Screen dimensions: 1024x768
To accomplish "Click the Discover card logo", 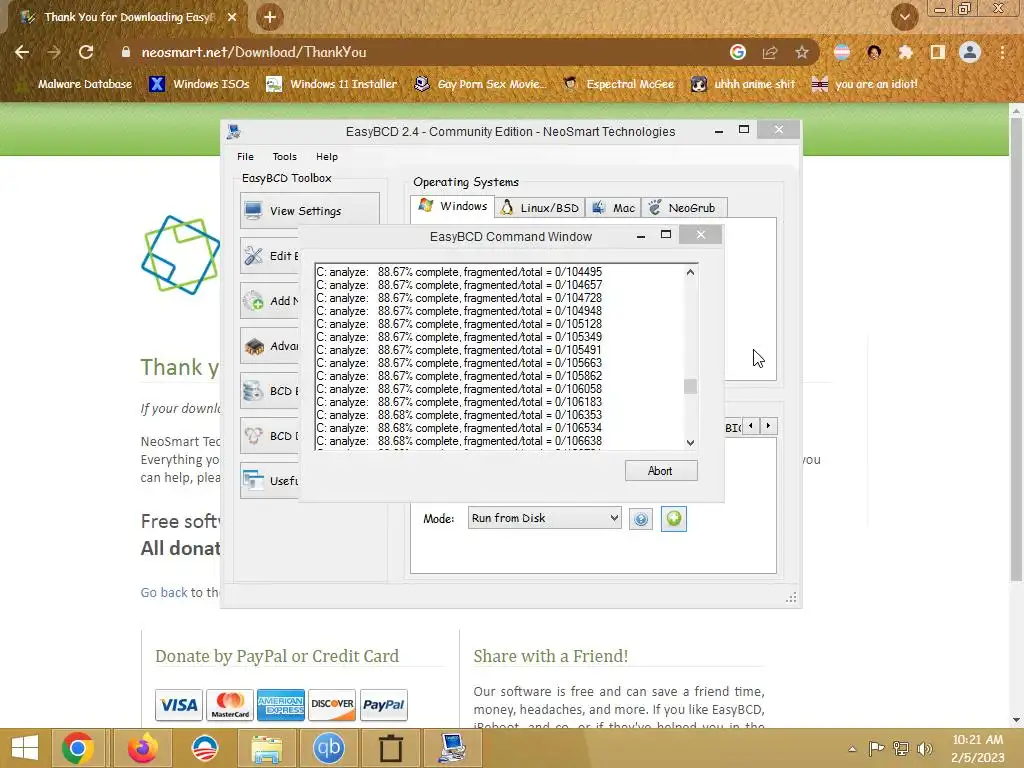I will click(332, 705).
